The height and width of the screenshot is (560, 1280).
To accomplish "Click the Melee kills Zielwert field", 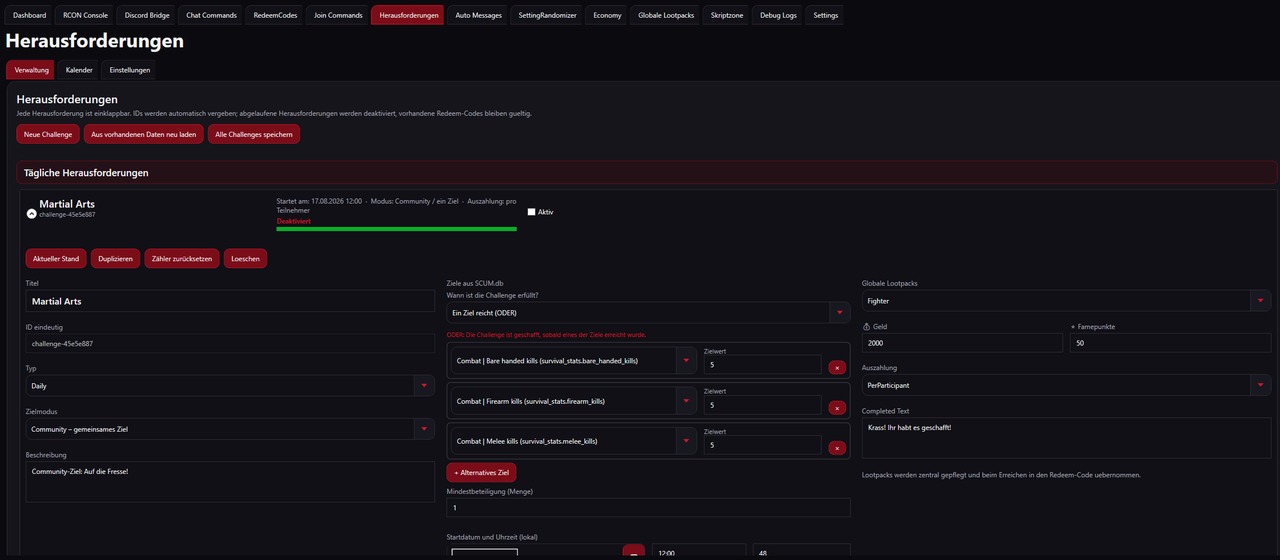I will [762, 445].
